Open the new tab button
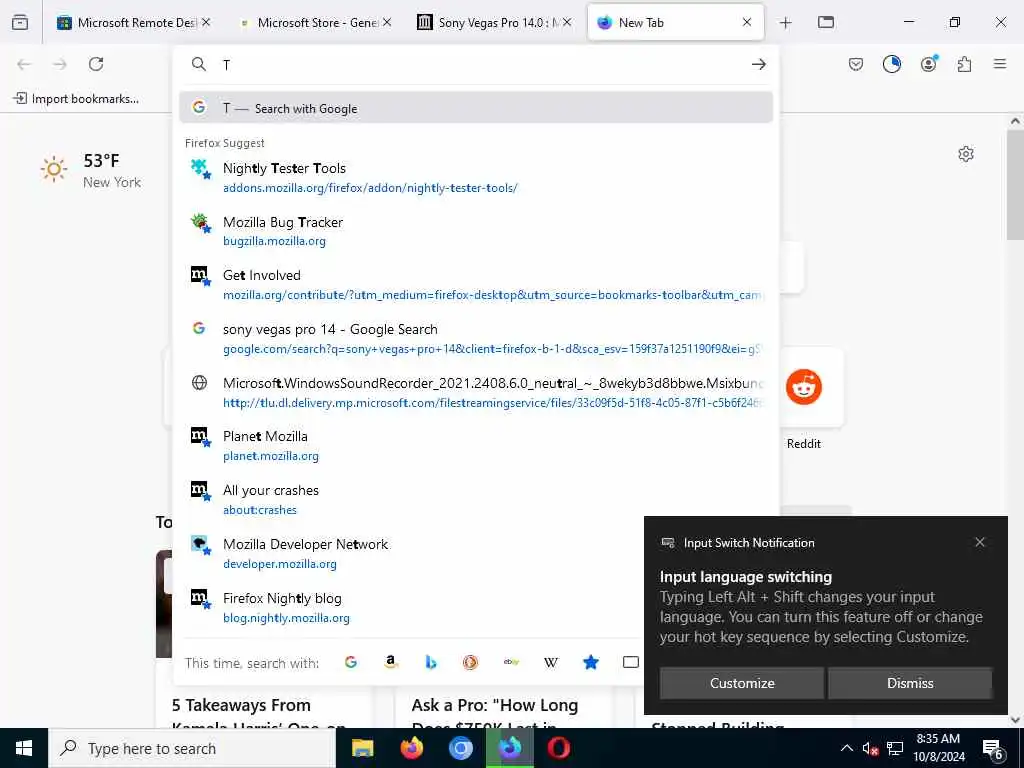The height and width of the screenshot is (768, 1024). tap(785, 23)
